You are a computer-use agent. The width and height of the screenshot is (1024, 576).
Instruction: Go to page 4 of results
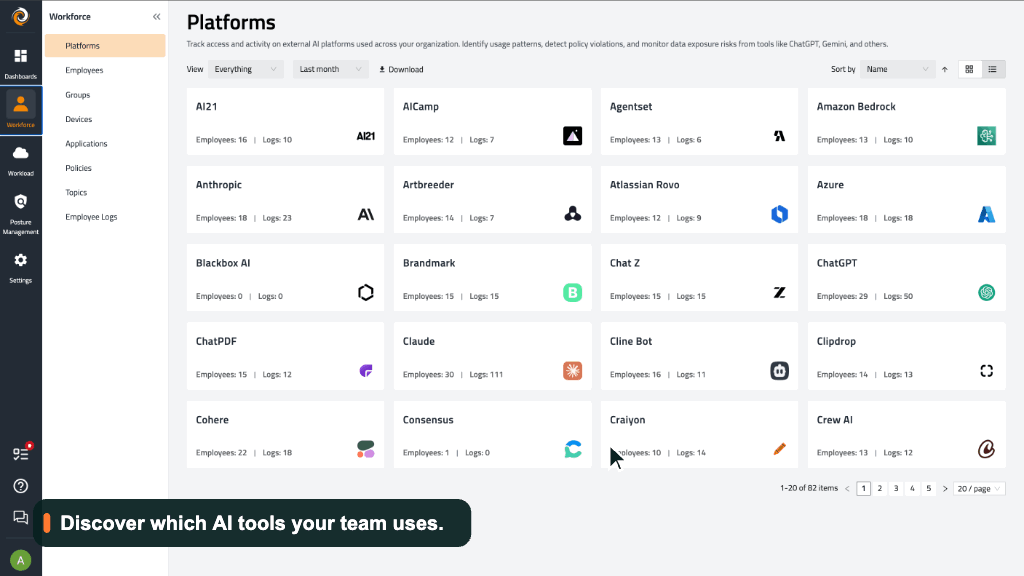pyautogui.click(x=912, y=488)
